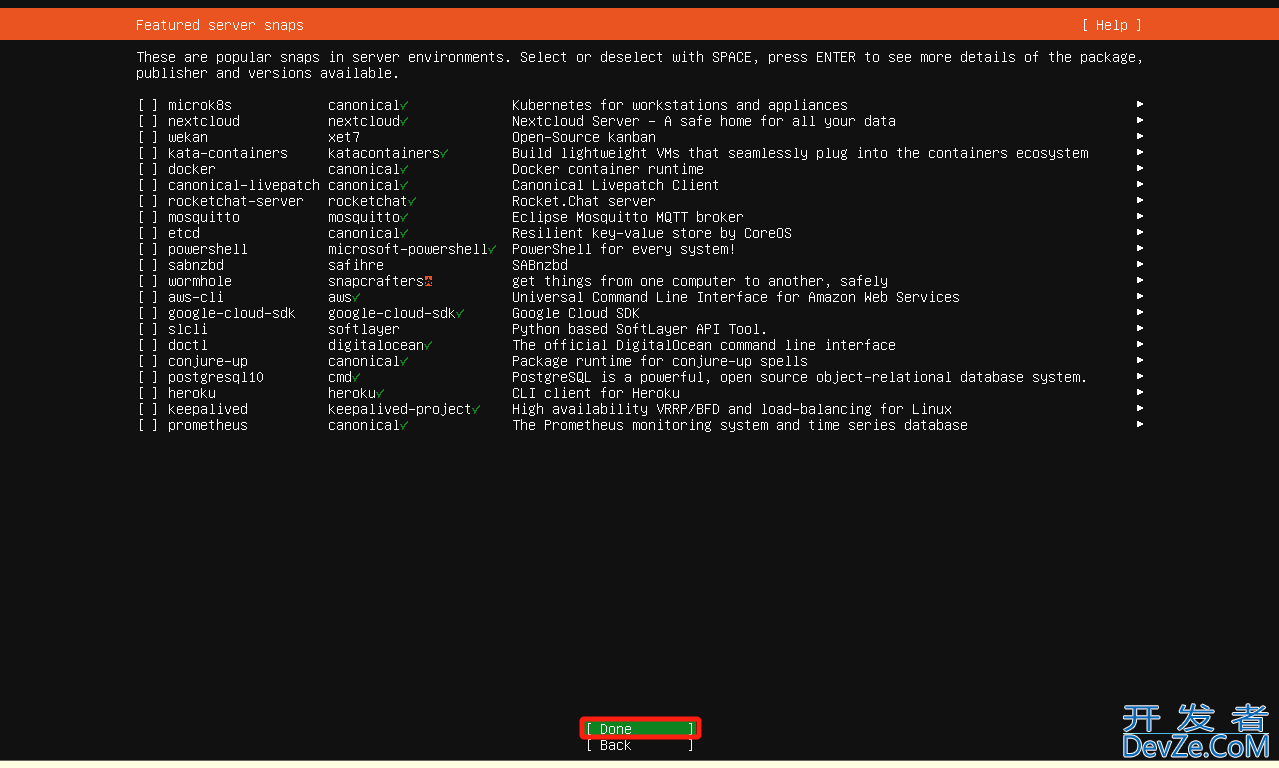
Task: Select the conjure-up snap name
Action: 208,361
